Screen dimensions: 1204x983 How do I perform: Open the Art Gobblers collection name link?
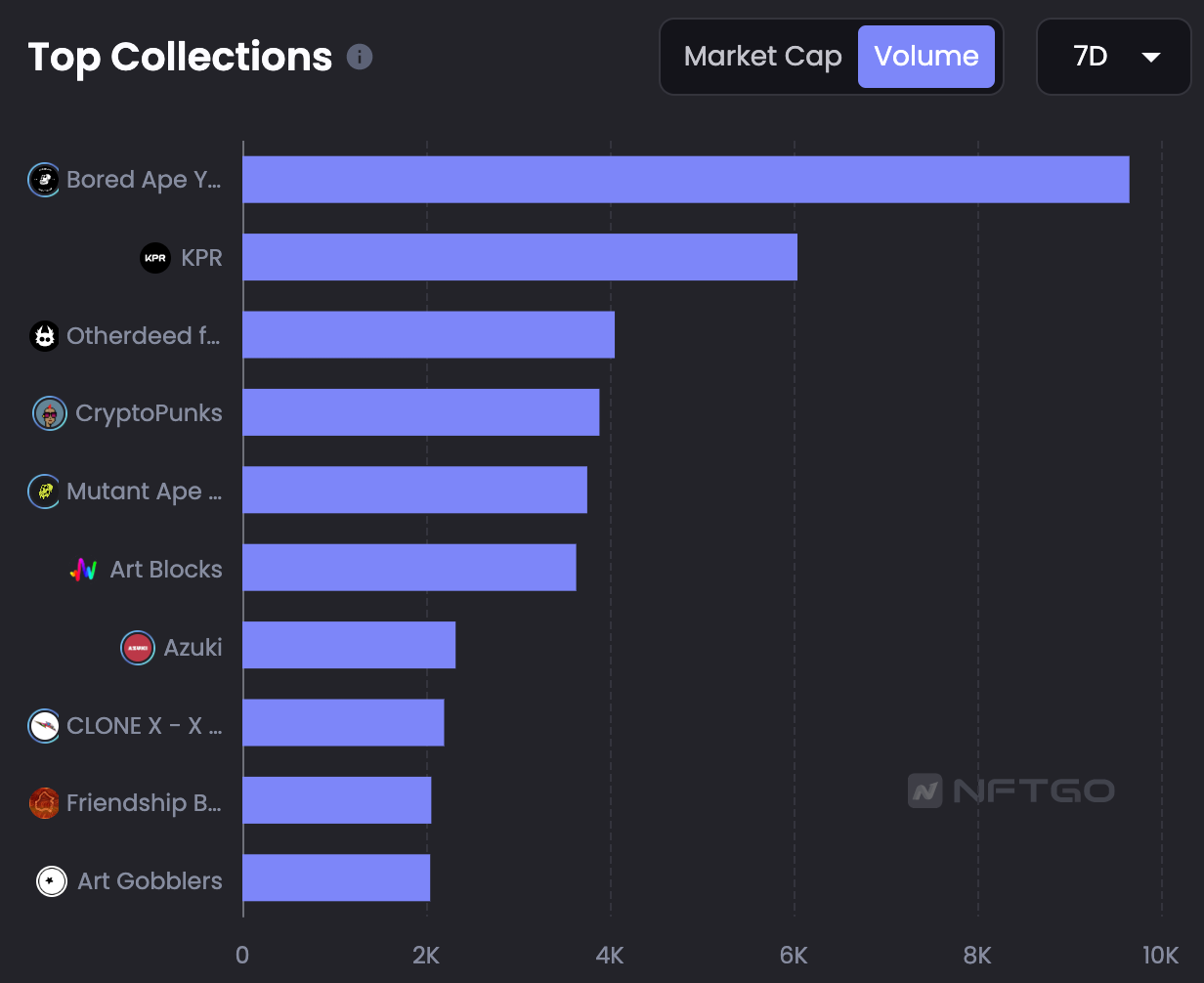[150, 881]
